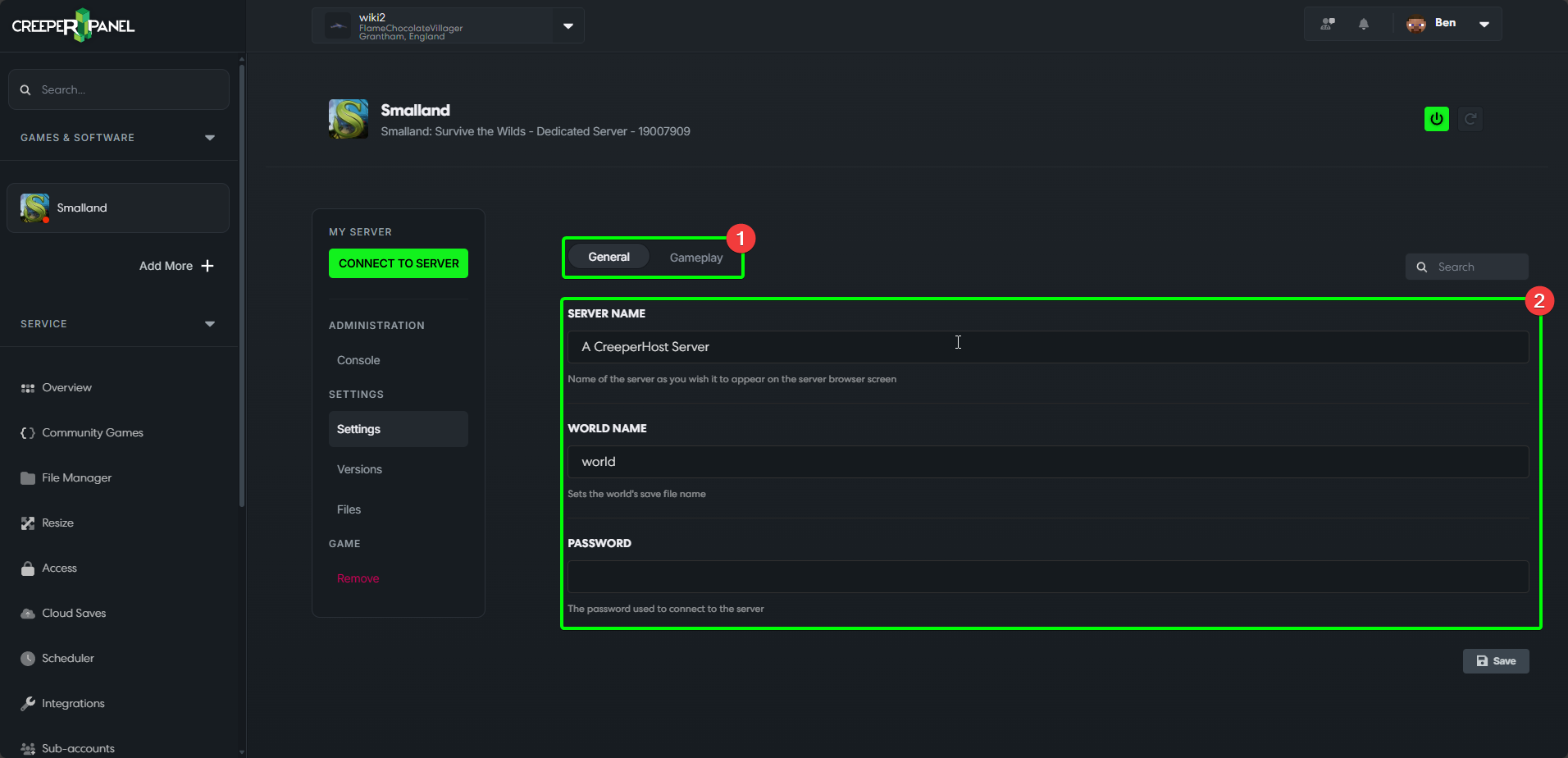The height and width of the screenshot is (758, 1568).
Task: Open the Ben account dropdown arrow
Action: [1484, 24]
